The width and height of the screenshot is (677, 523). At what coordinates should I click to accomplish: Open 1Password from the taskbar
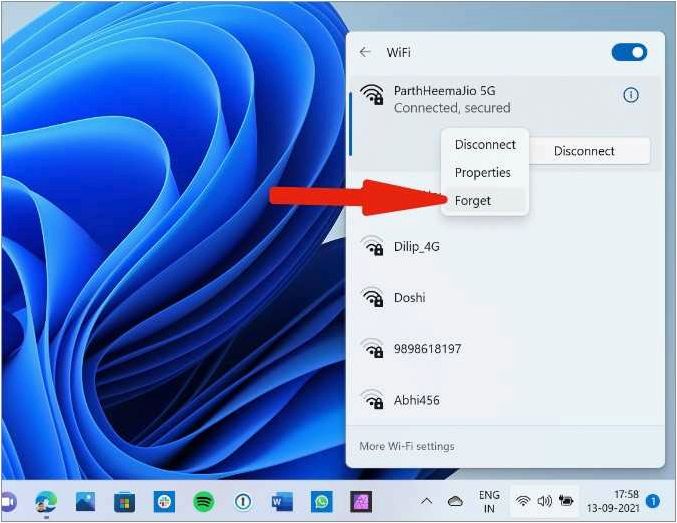click(x=243, y=502)
